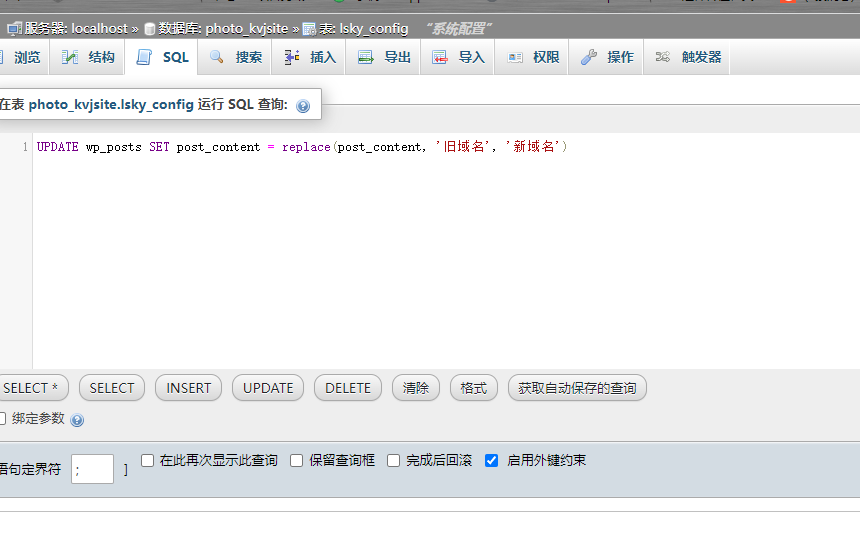Viewport: 860px width, 547px height.
Task: Click the SELECT template button
Action: tap(112, 388)
